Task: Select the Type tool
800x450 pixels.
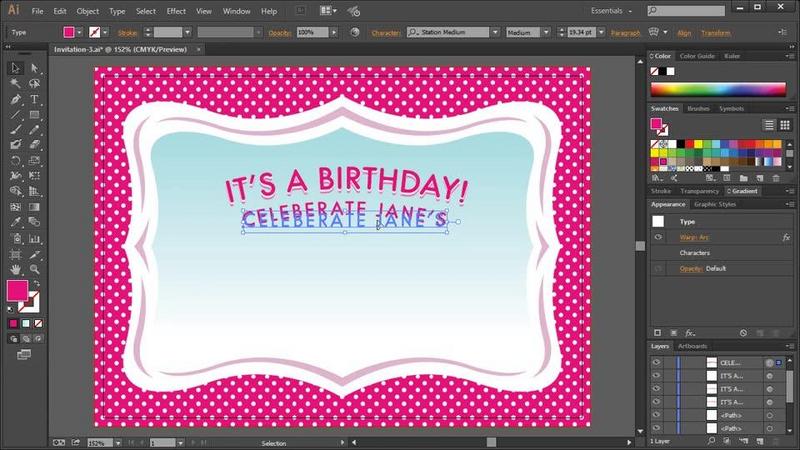Action: 34,99
